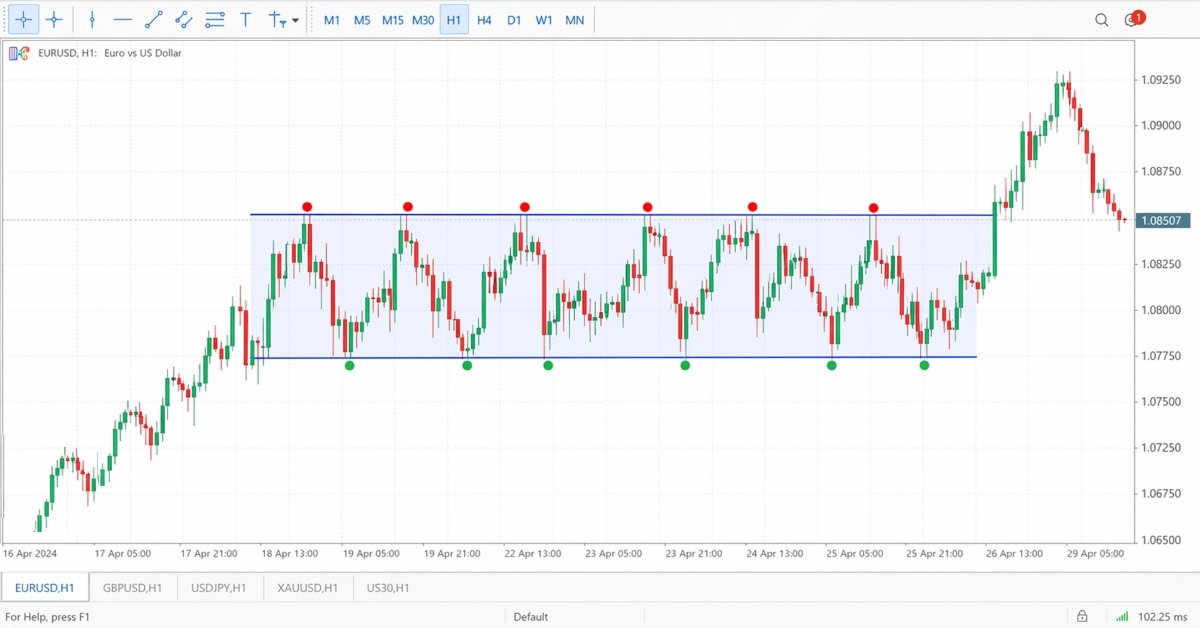Screen dimensions: 1200x628
Task: Click the green connection signal bars
Action: click(1122, 616)
